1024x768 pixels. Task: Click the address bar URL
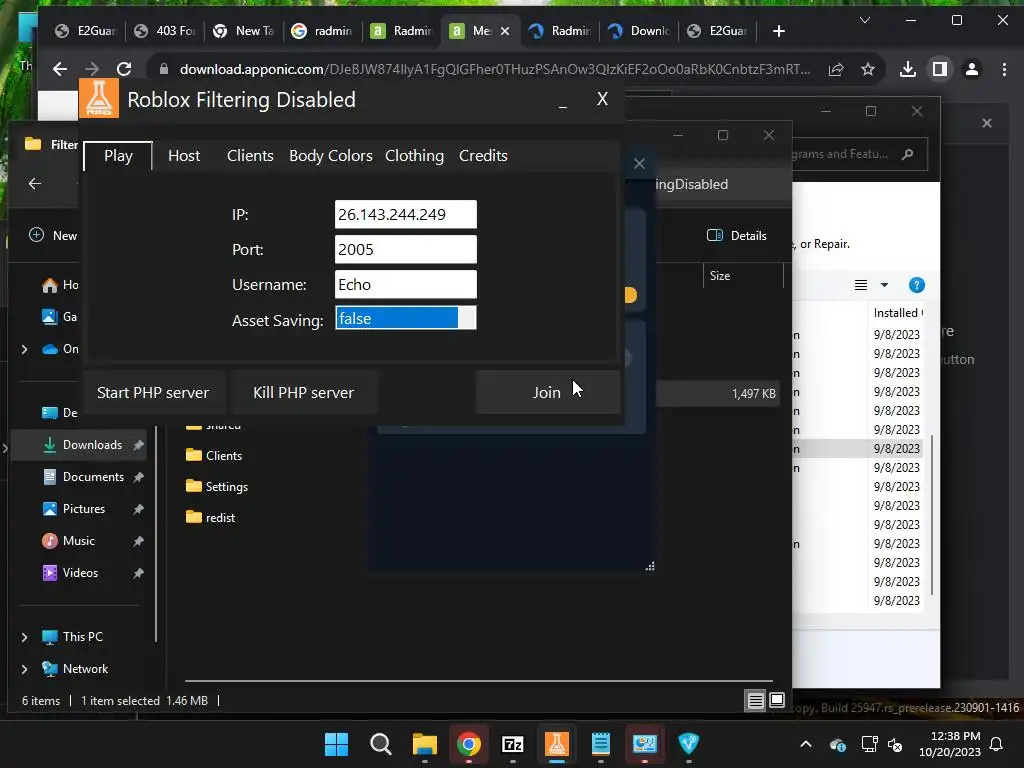click(495, 69)
